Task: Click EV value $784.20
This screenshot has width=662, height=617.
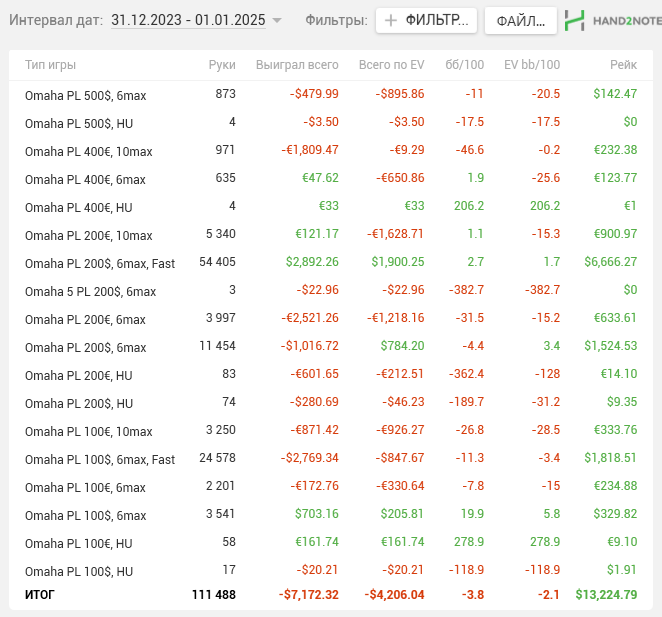Action: tap(402, 346)
